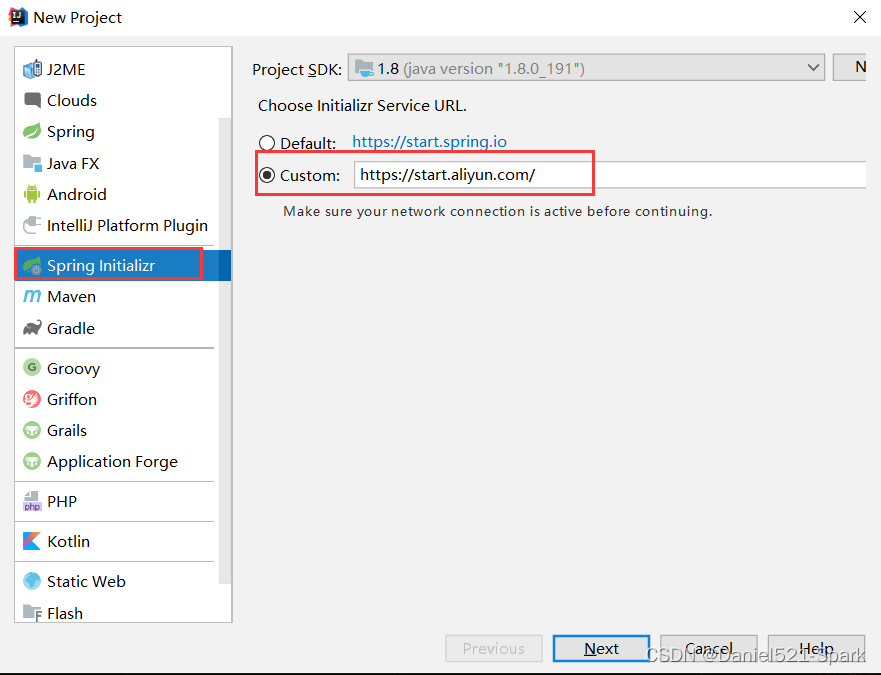
Task: Click the Groovy G icon
Action: (32, 368)
